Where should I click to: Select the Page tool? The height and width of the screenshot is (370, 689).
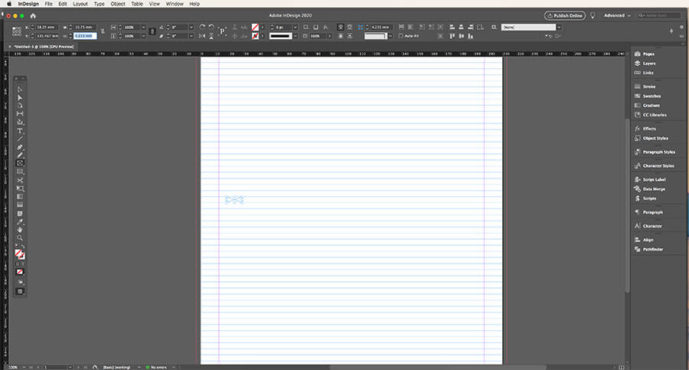pyautogui.click(x=20, y=105)
